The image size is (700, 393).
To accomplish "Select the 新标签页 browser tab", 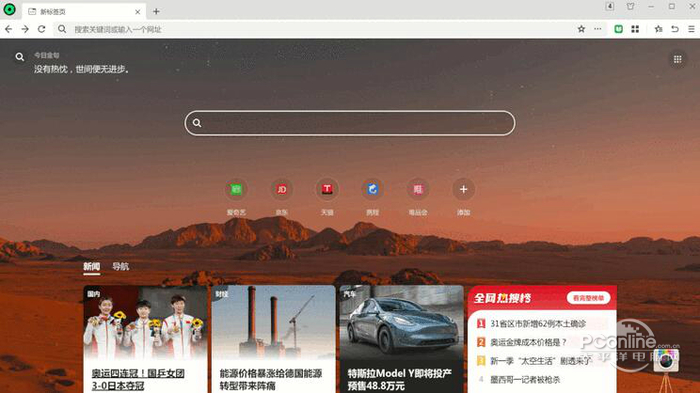I will [x=84, y=12].
